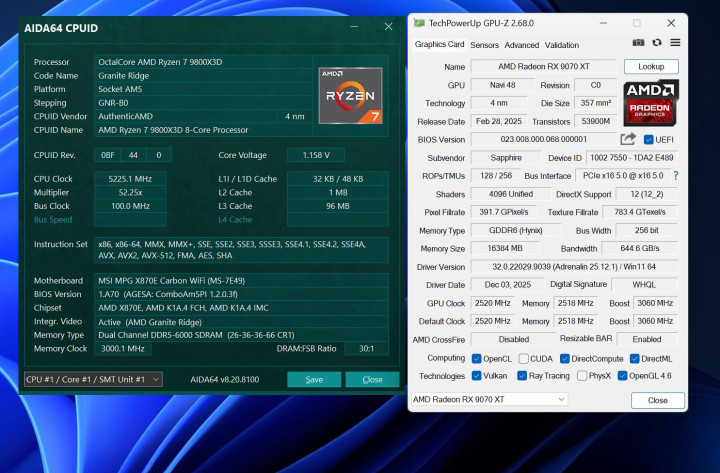
Task: Click the GPU-Z app icon in title bar
Action: click(x=420, y=23)
